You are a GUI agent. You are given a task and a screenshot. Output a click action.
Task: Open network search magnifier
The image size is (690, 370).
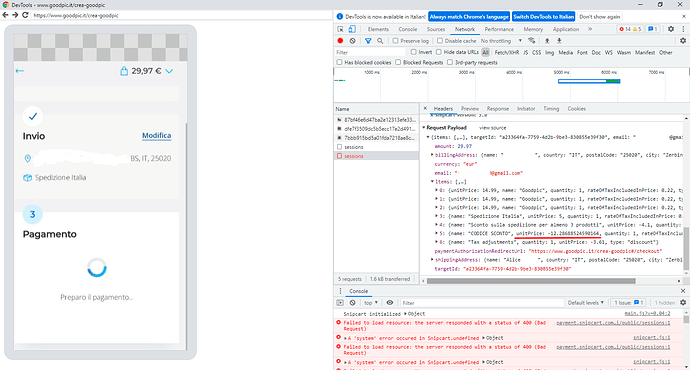click(380, 41)
